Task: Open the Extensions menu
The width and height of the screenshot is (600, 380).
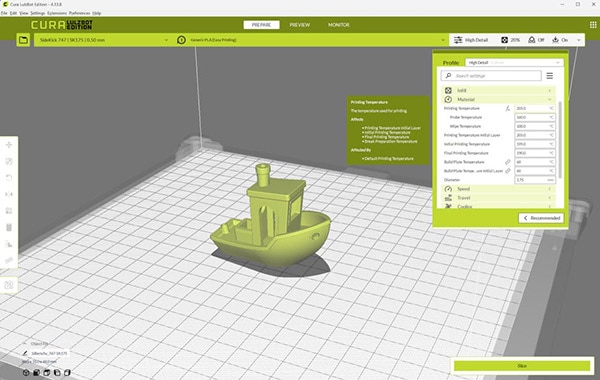Action: [x=57, y=13]
